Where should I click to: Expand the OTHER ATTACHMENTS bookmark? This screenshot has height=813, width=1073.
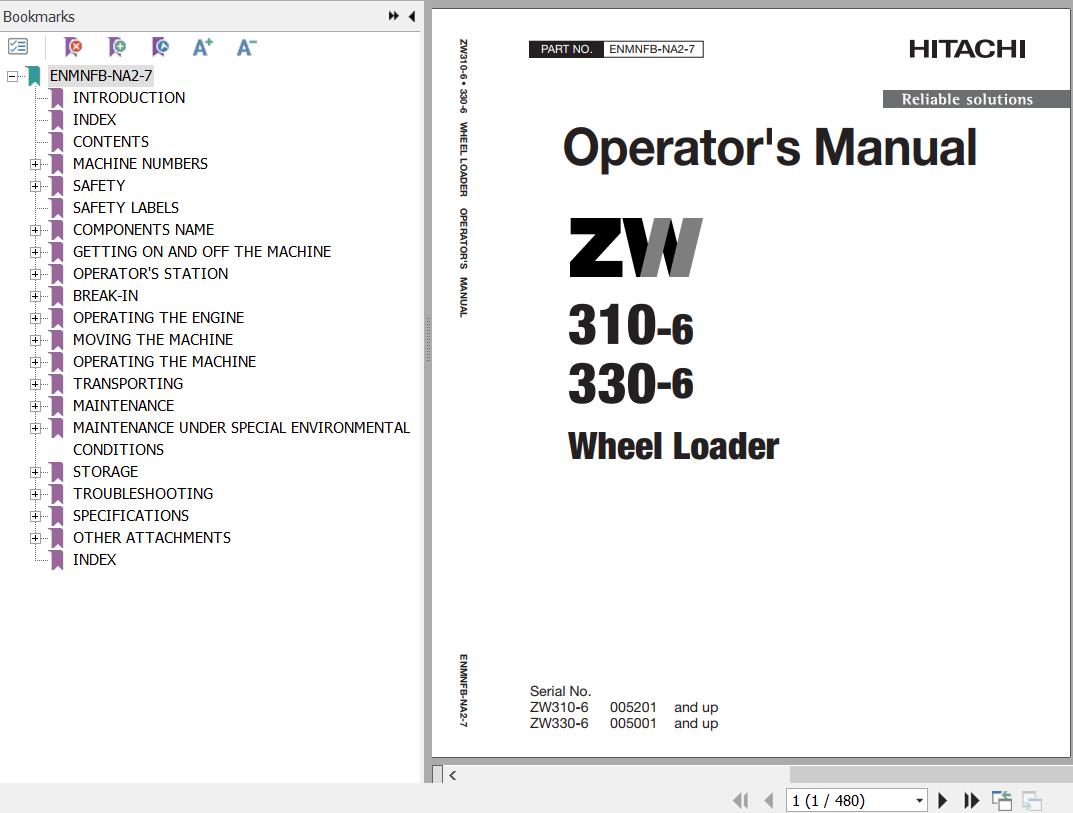pyautogui.click(x=35, y=538)
